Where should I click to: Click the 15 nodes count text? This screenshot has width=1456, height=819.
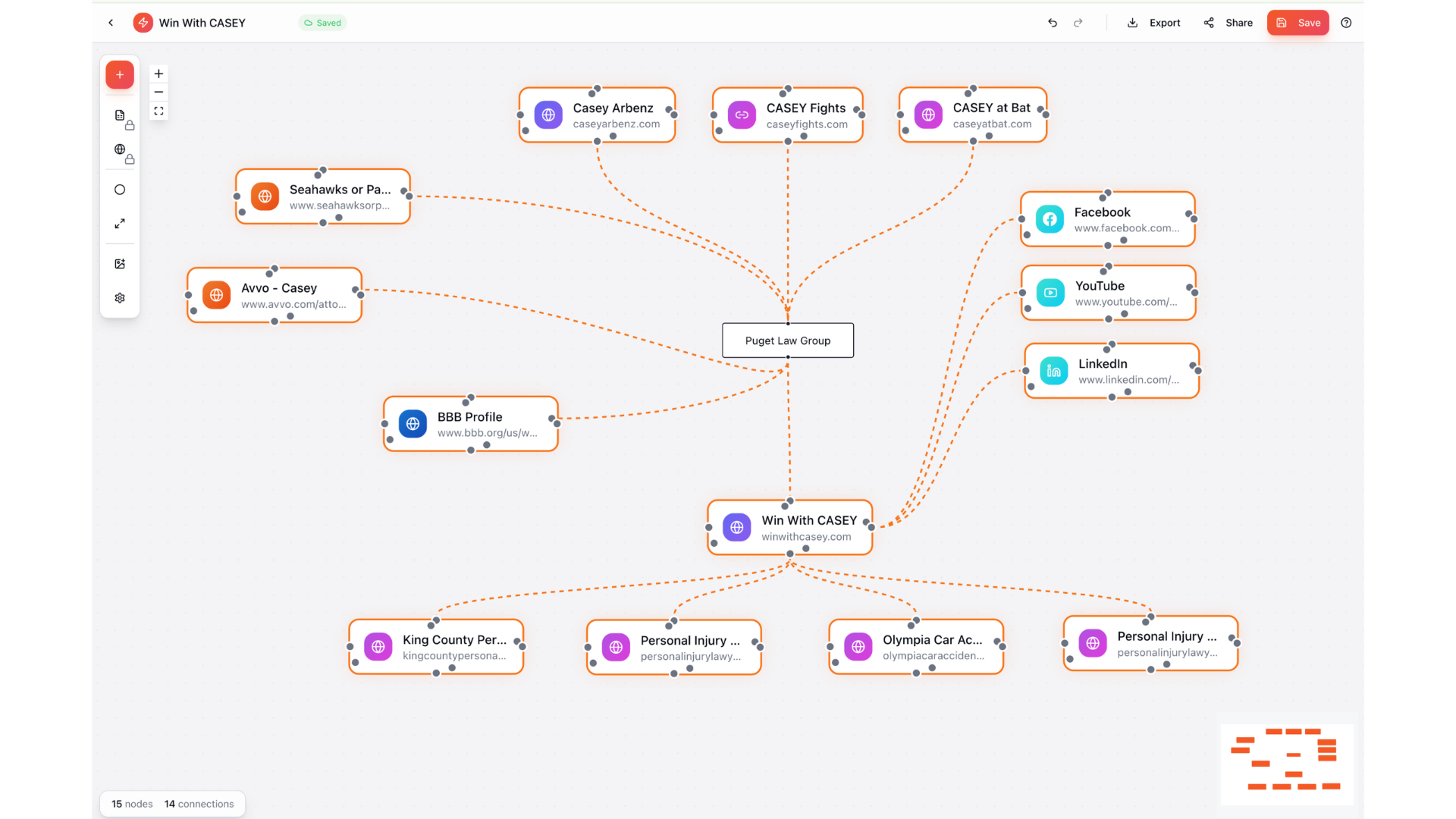(x=132, y=804)
